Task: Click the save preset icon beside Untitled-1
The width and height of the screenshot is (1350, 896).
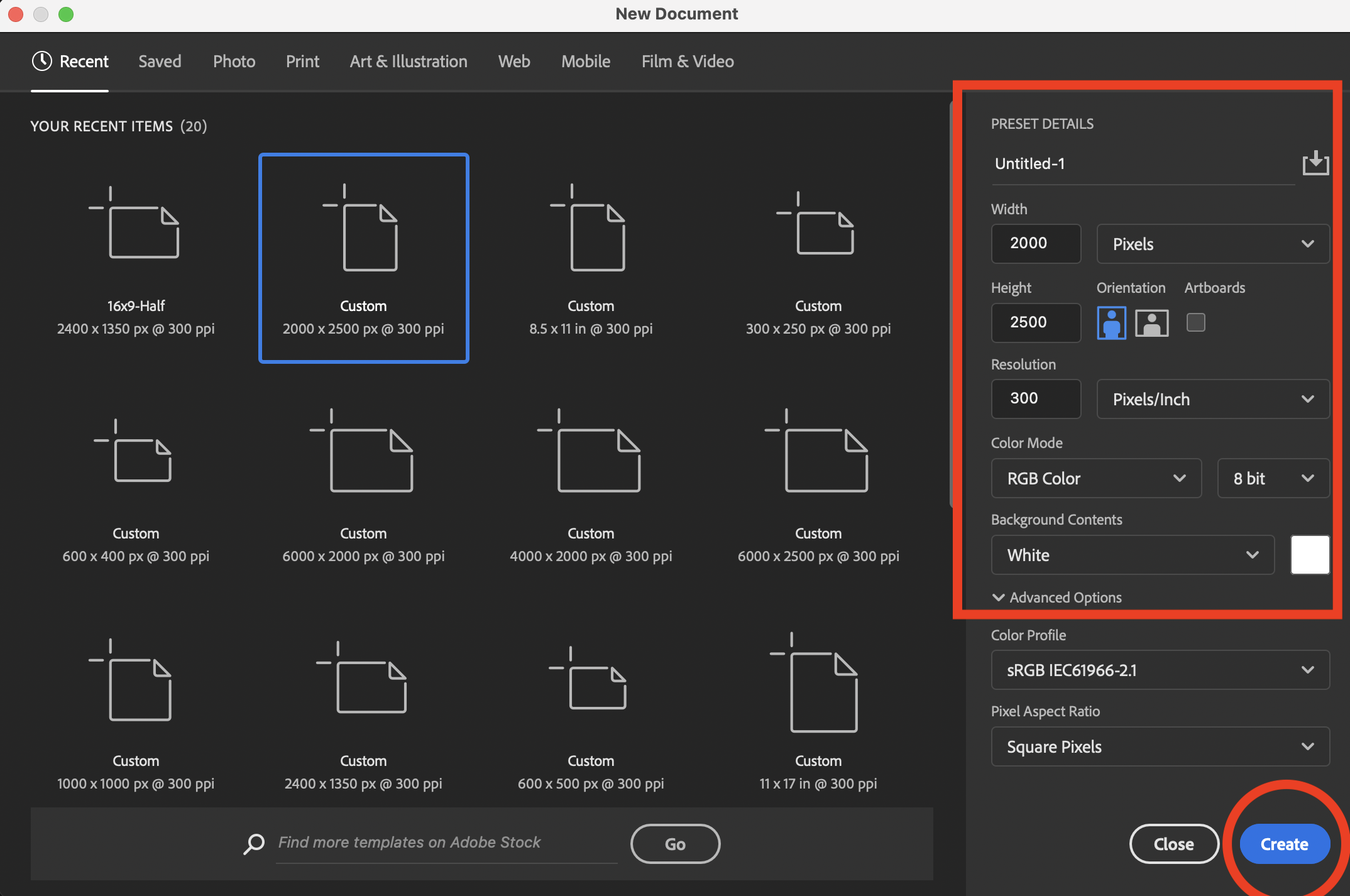Action: (x=1315, y=163)
